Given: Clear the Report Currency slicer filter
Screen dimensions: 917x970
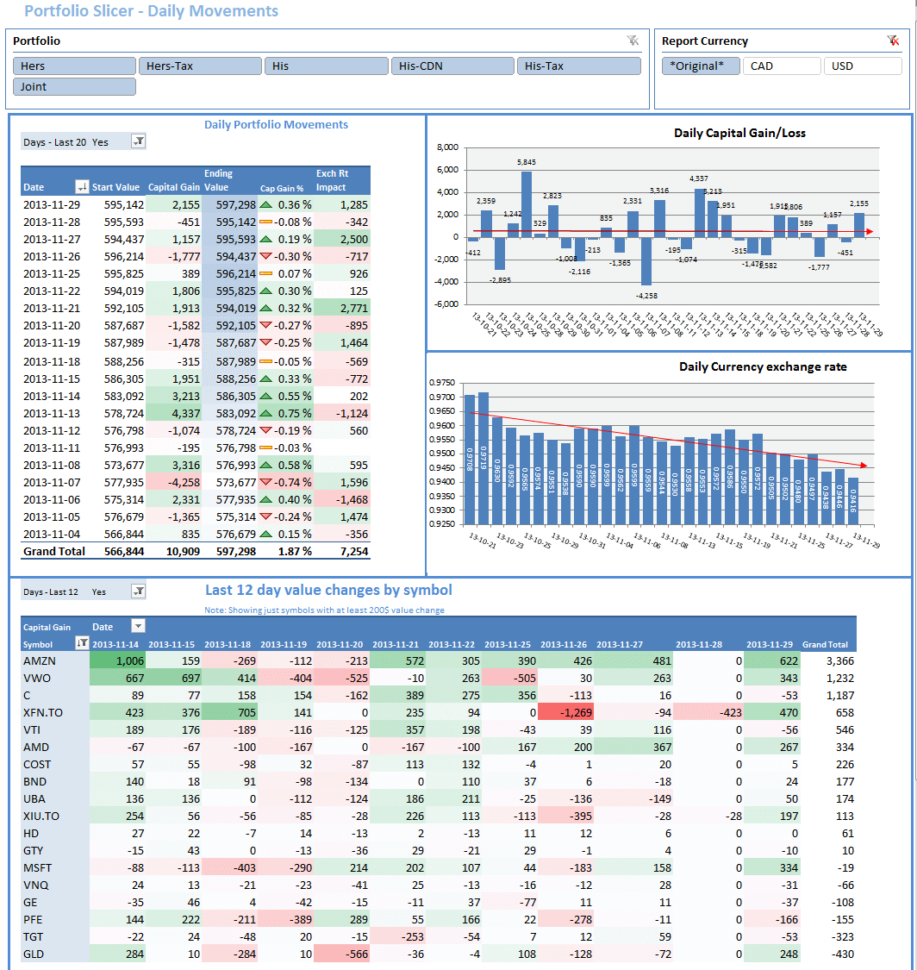Looking at the screenshot, I should point(891,39).
